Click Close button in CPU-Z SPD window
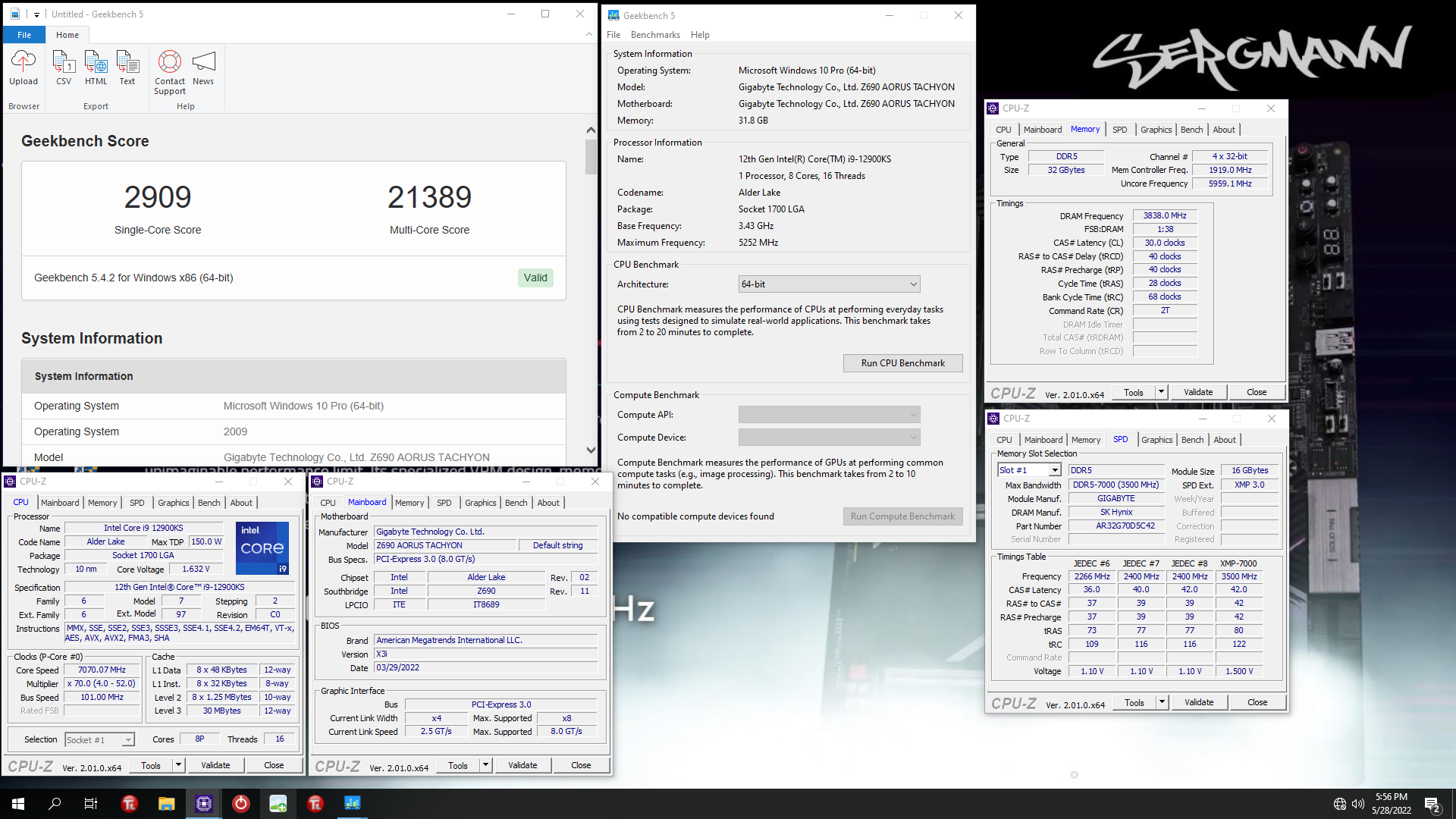1456x819 pixels. pyautogui.click(x=1257, y=703)
